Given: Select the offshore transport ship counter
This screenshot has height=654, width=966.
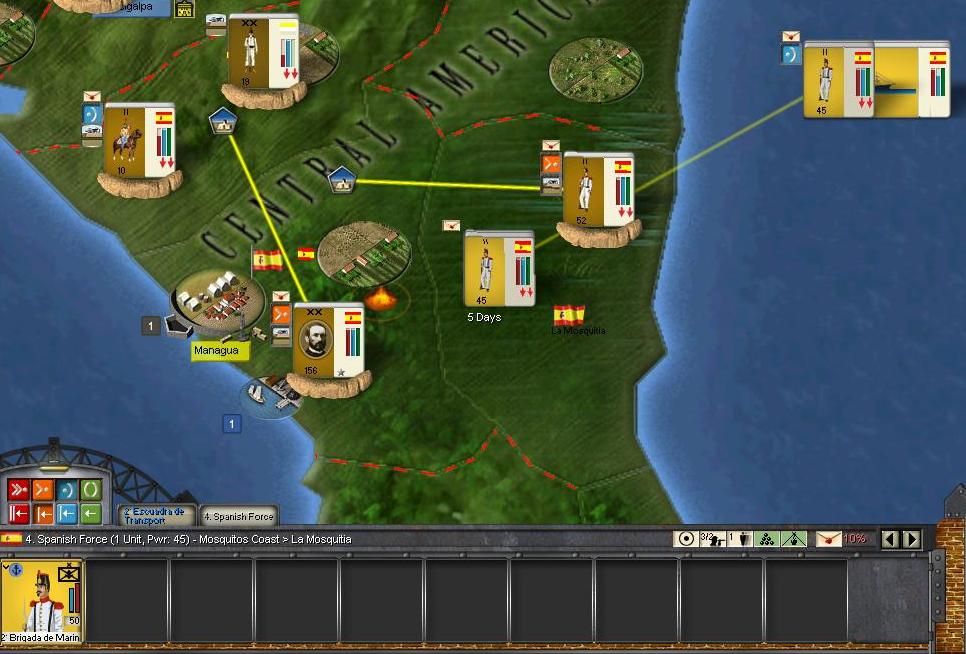Looking at the screenshot, I should click(x=912, y=79).
